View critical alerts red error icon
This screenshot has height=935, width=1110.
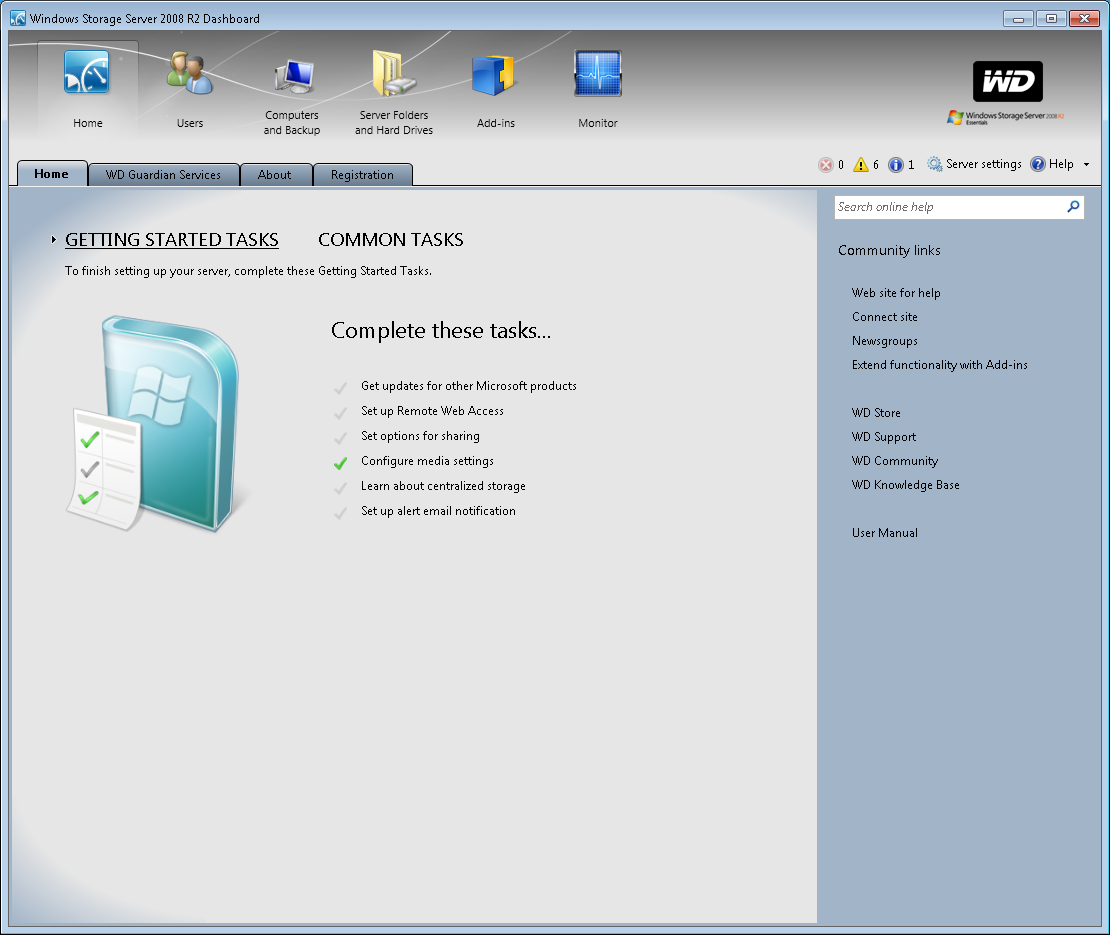(x=825, y=164)
